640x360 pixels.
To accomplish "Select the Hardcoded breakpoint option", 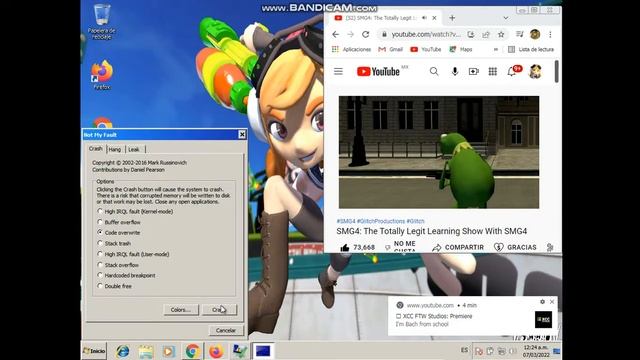I will tap(126, 276).
